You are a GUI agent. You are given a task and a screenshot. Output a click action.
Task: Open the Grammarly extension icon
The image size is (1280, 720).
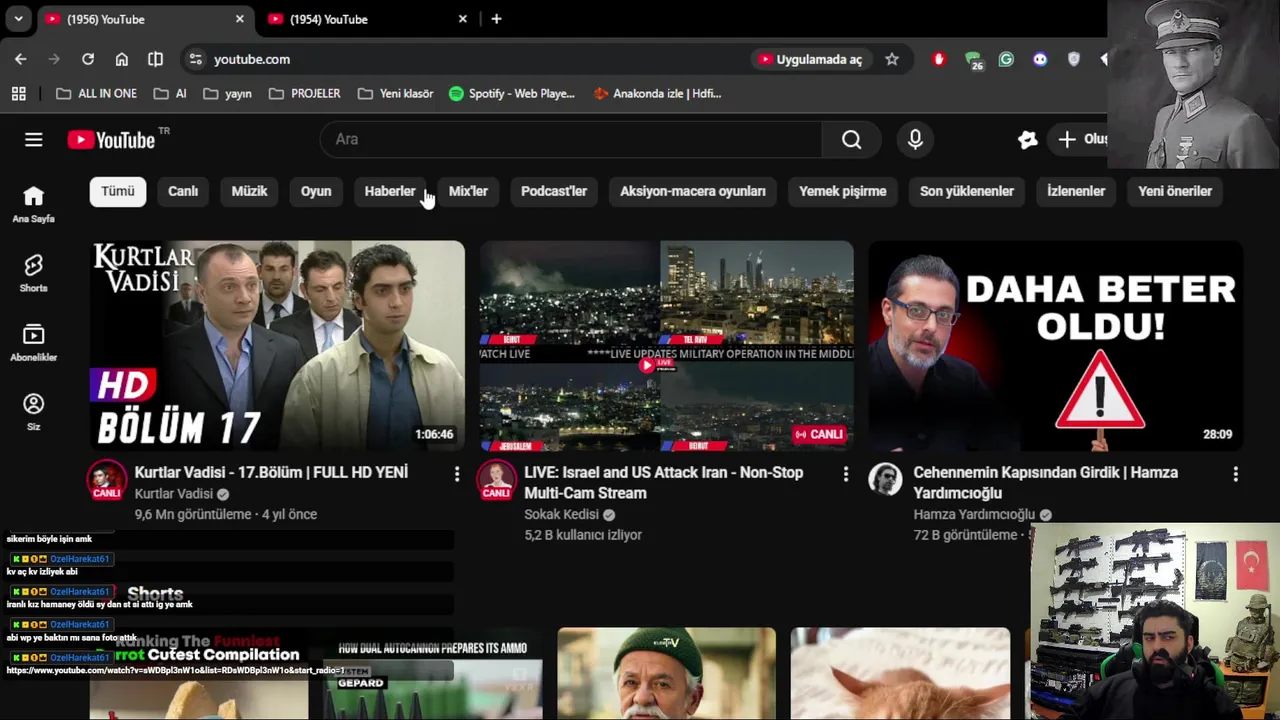[x=1006, y=59]
